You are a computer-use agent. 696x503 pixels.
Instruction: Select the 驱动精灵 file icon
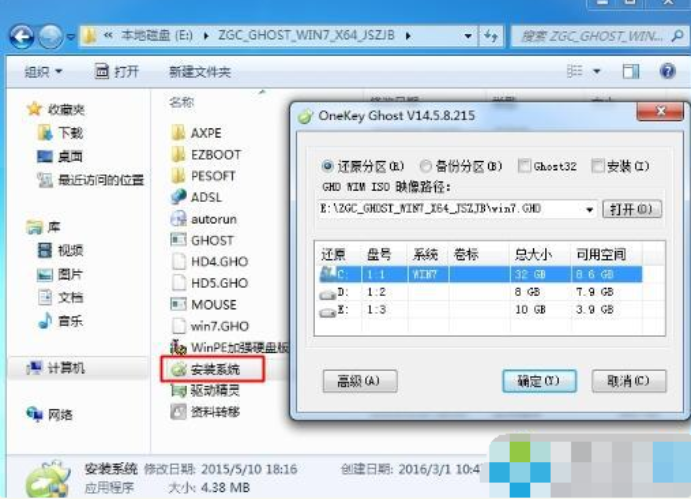click(x=178, y=390)
